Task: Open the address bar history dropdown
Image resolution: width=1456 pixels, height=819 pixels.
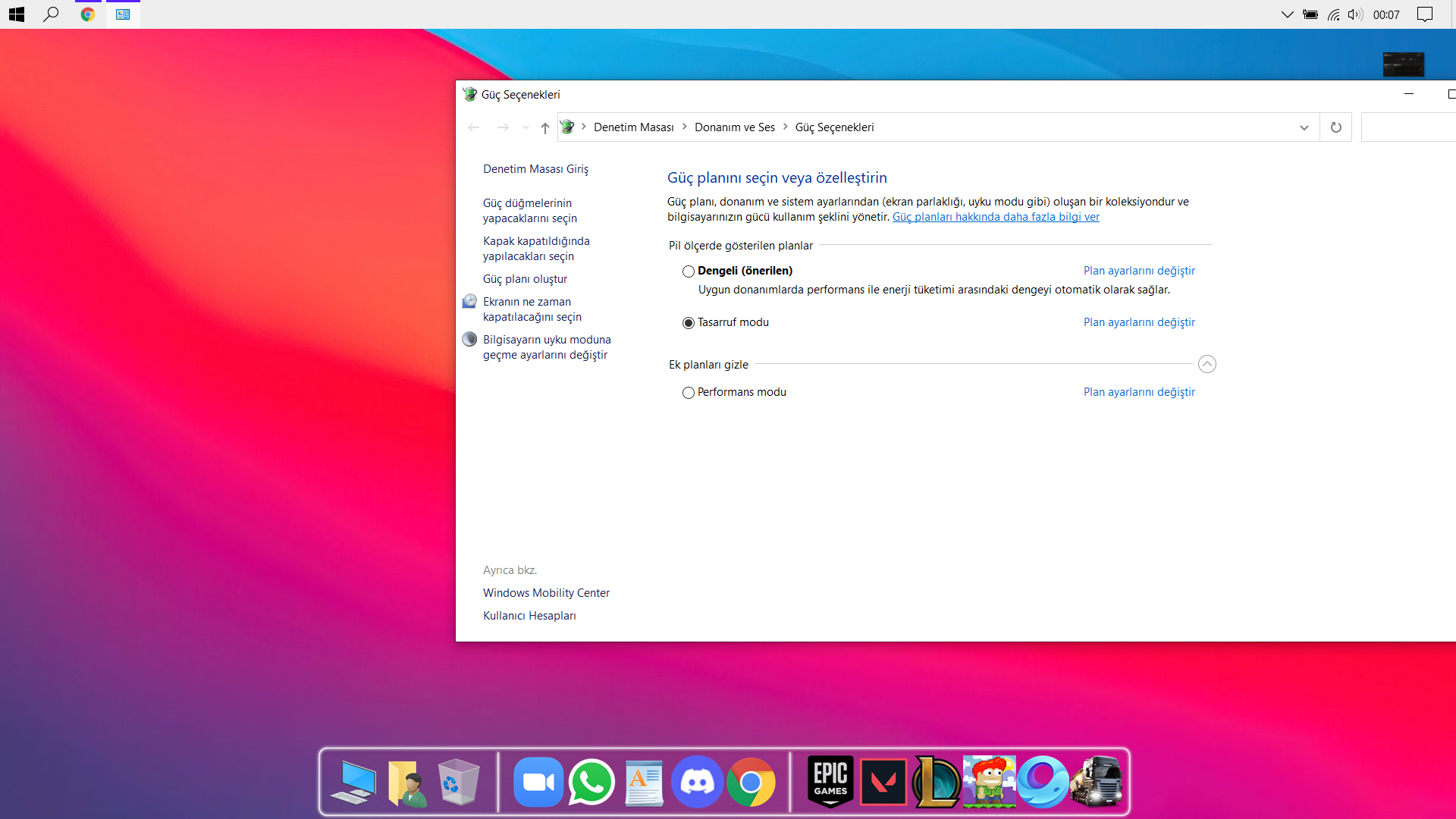Action: point(1304,127)
